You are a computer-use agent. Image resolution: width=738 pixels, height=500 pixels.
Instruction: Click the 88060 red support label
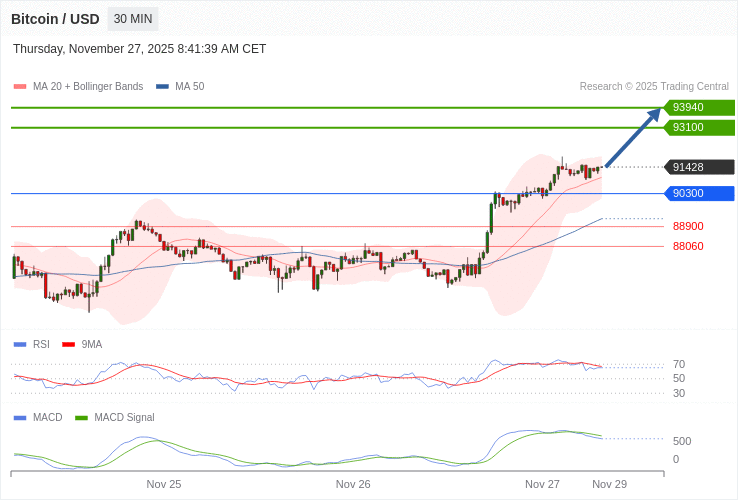688,246
